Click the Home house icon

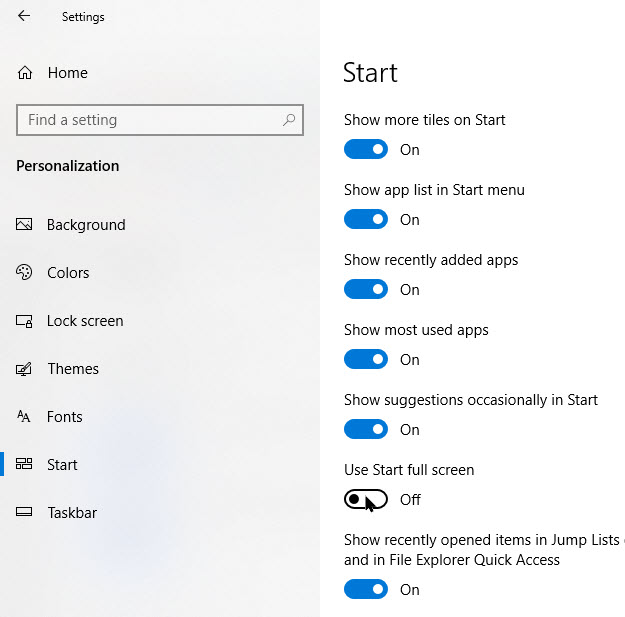click(25, 73)
